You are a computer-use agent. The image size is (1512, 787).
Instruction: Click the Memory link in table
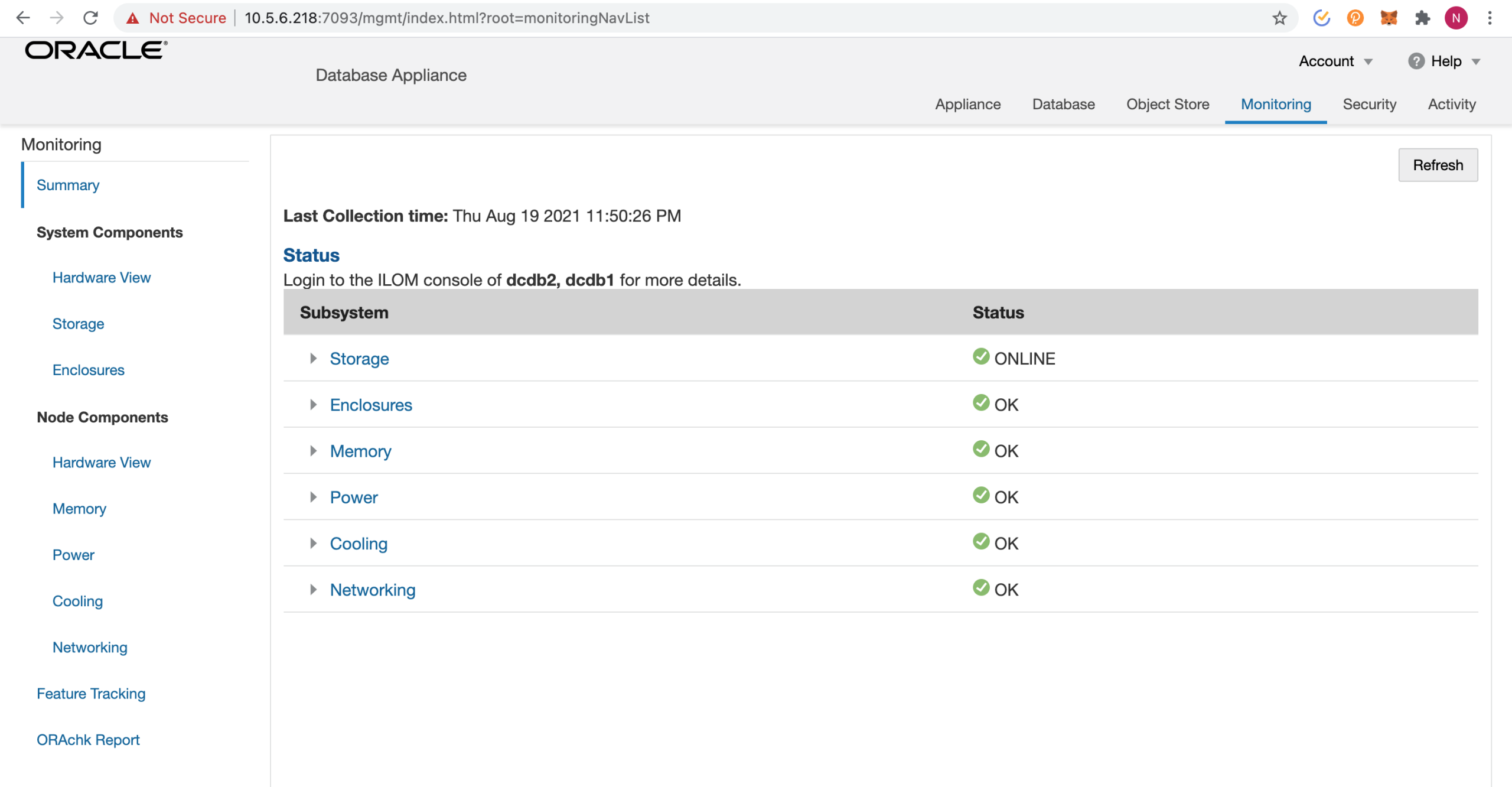[360, 451]
